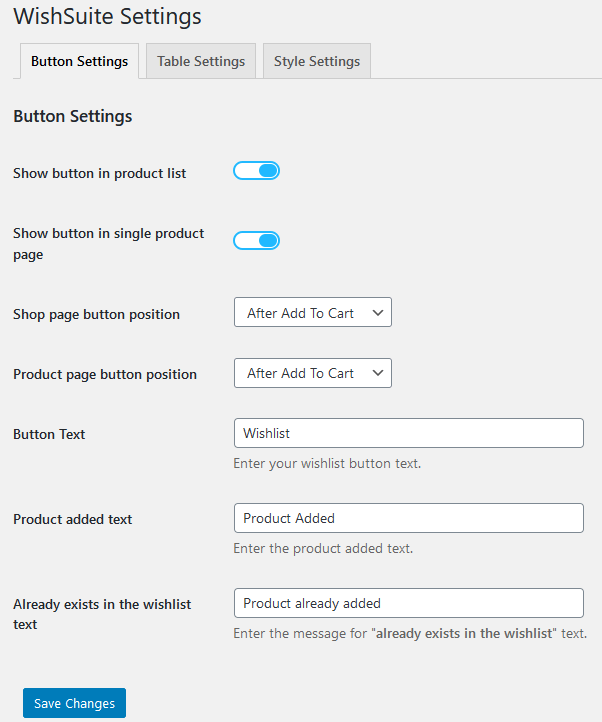Click the 'Product page button position' label
The width and height of the screenshot is (602, 722).
105,374
